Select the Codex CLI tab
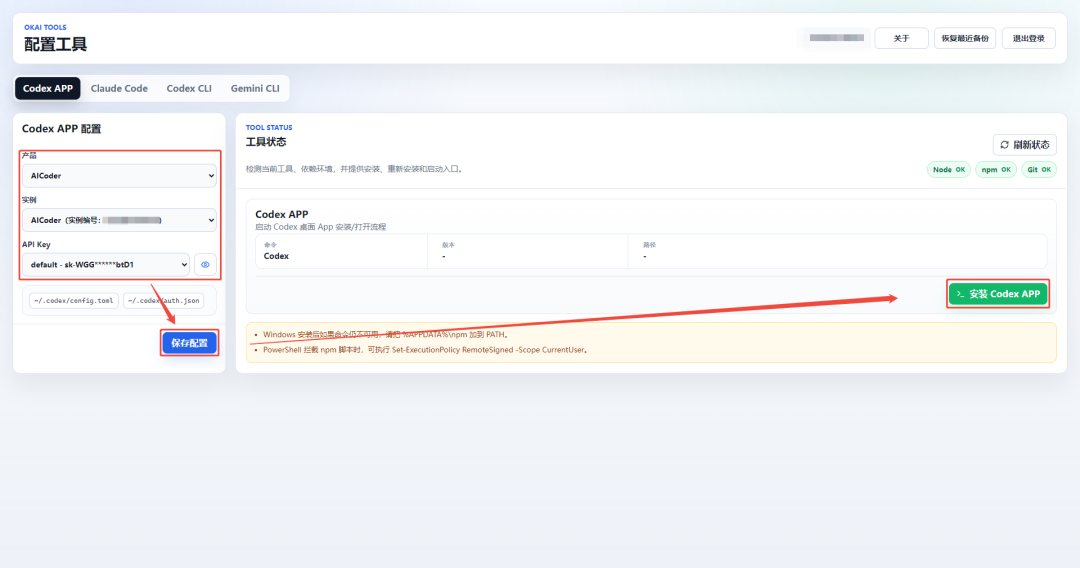This screenshot has width=1080, height=568. coord(189,88)
